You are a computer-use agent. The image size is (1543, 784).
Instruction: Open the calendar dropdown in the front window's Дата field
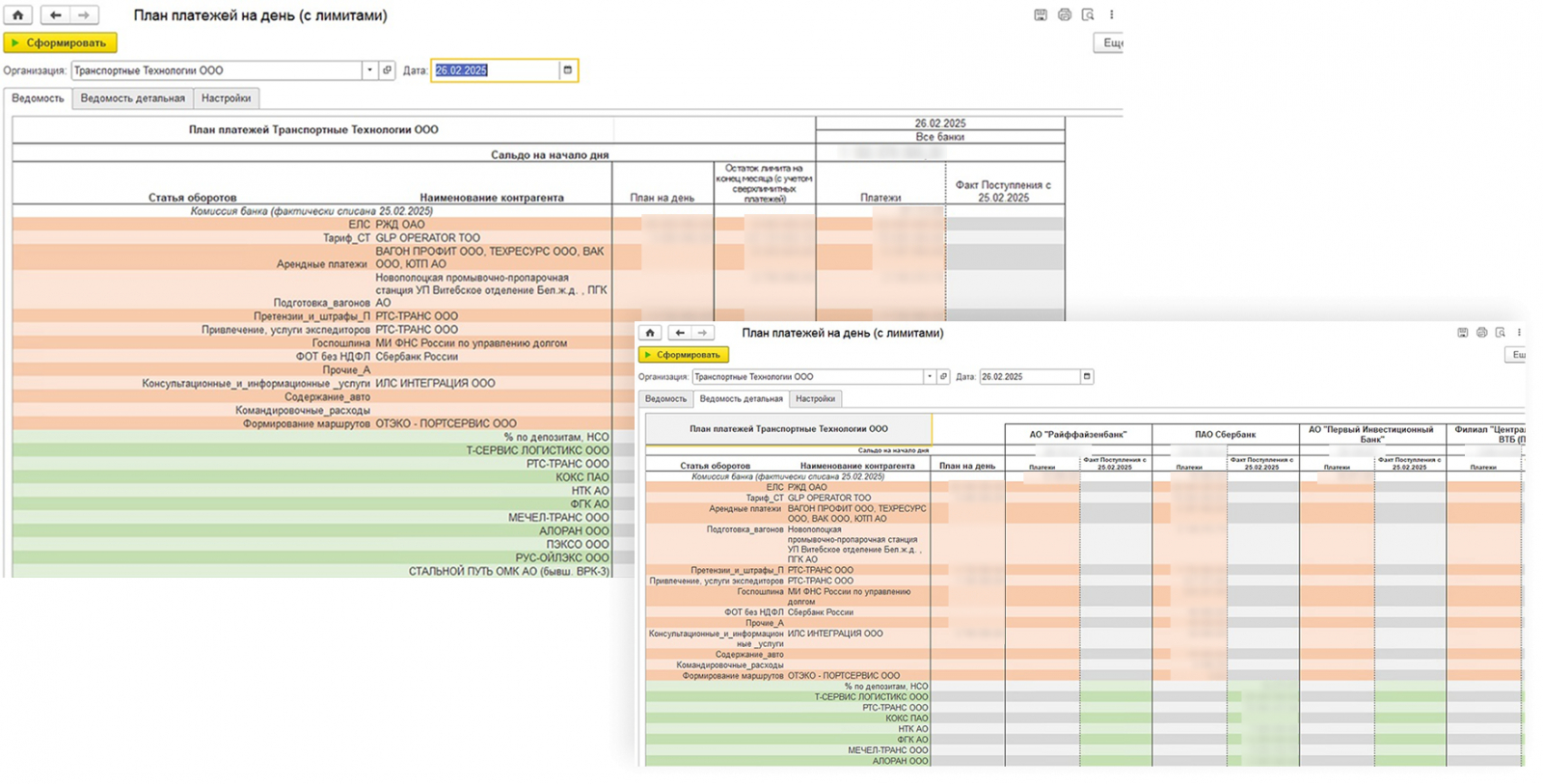point(1086,377)
